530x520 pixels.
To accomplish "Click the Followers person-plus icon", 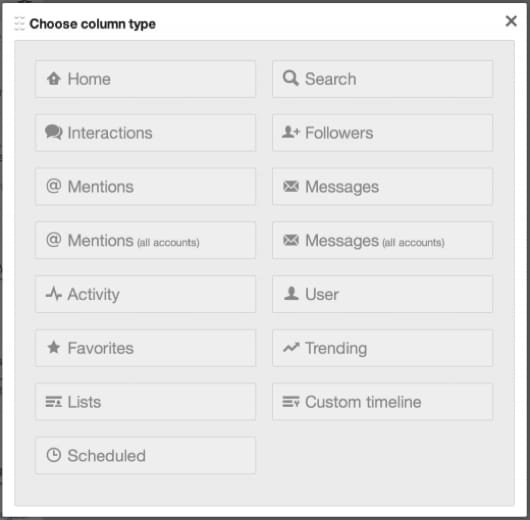I will (x=291, y=132).
